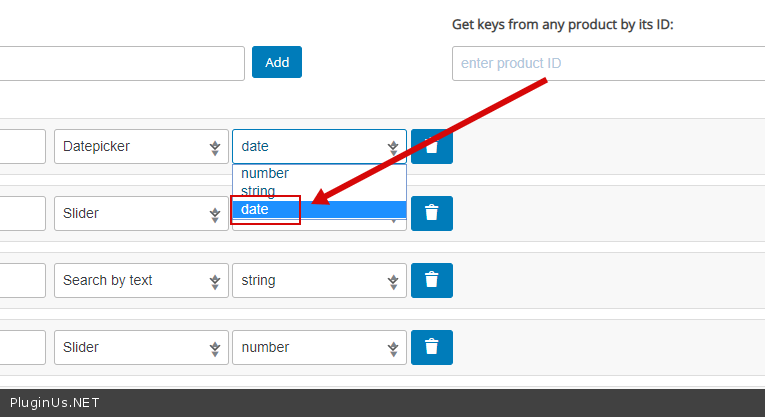Image resolution: width=765 pixels, height=417 pixels.
Task: Select 'number' option in the open list
Action: (265, 173)
